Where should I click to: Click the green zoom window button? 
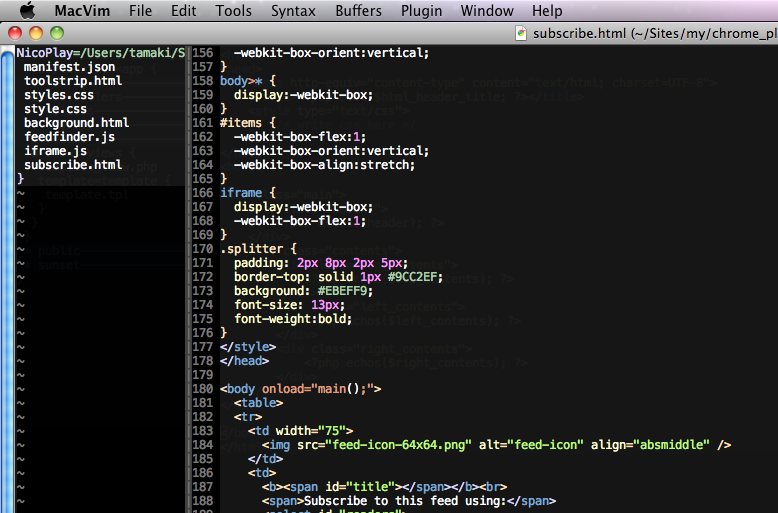point(57,33)
